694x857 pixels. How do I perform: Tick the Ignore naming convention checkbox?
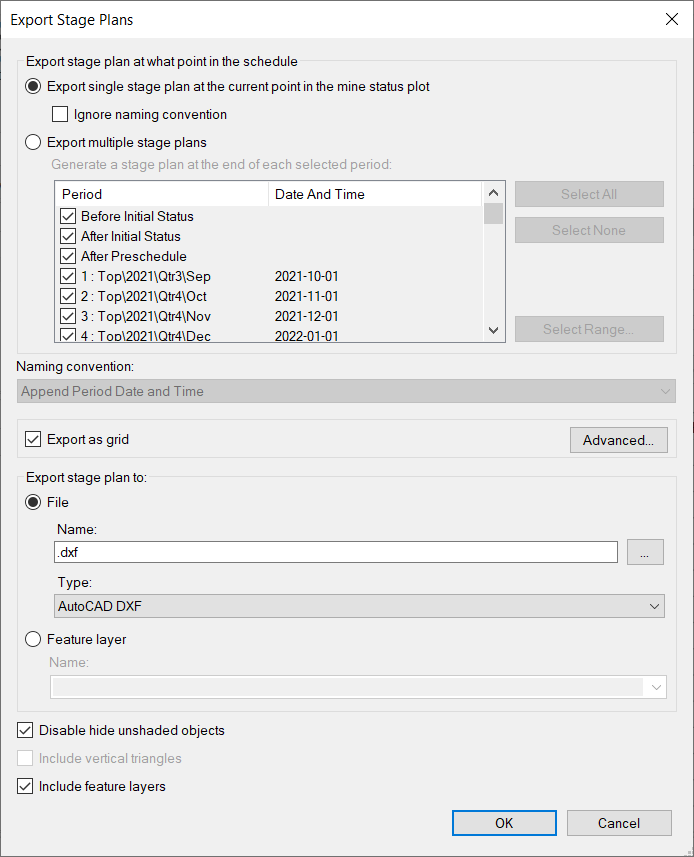(x=60, y=114)
